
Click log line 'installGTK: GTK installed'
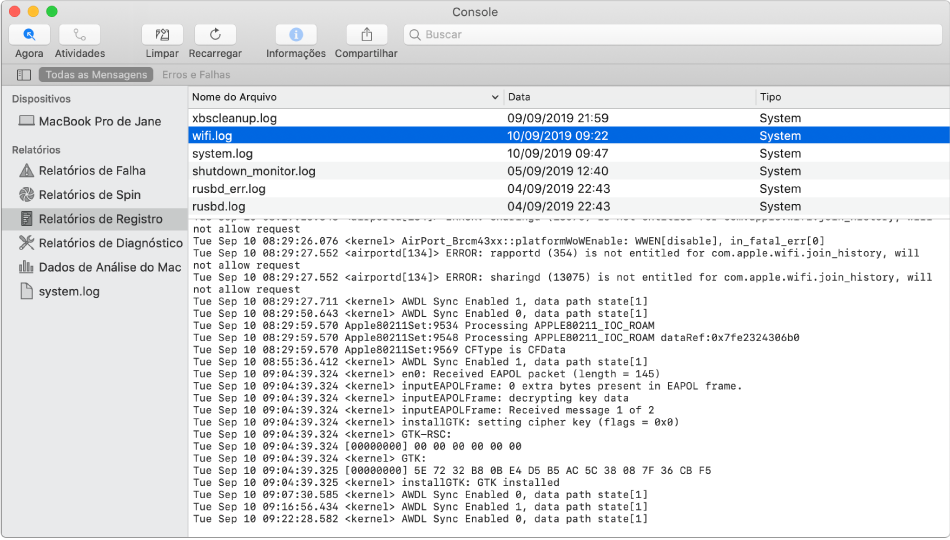coord(376,482)
